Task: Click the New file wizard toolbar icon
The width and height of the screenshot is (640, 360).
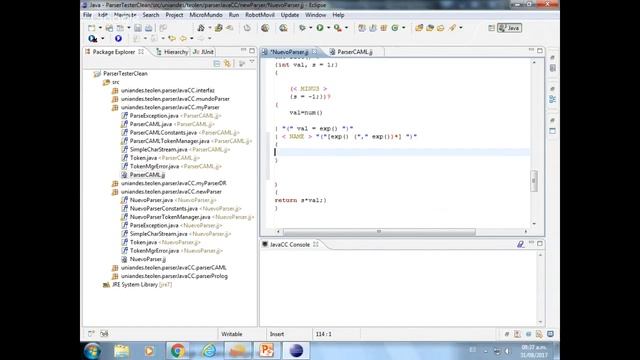Action: [x=92, y=28]
